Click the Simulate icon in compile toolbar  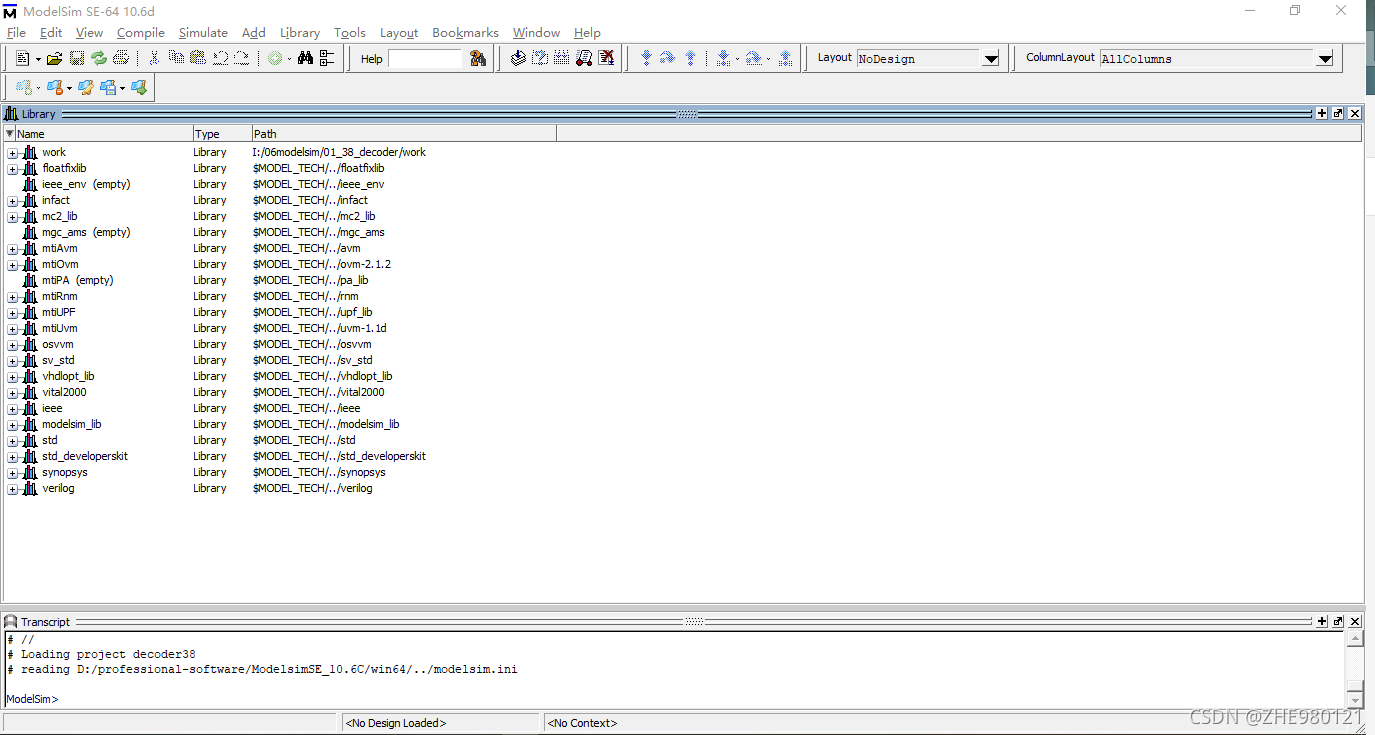pos(584,59)
